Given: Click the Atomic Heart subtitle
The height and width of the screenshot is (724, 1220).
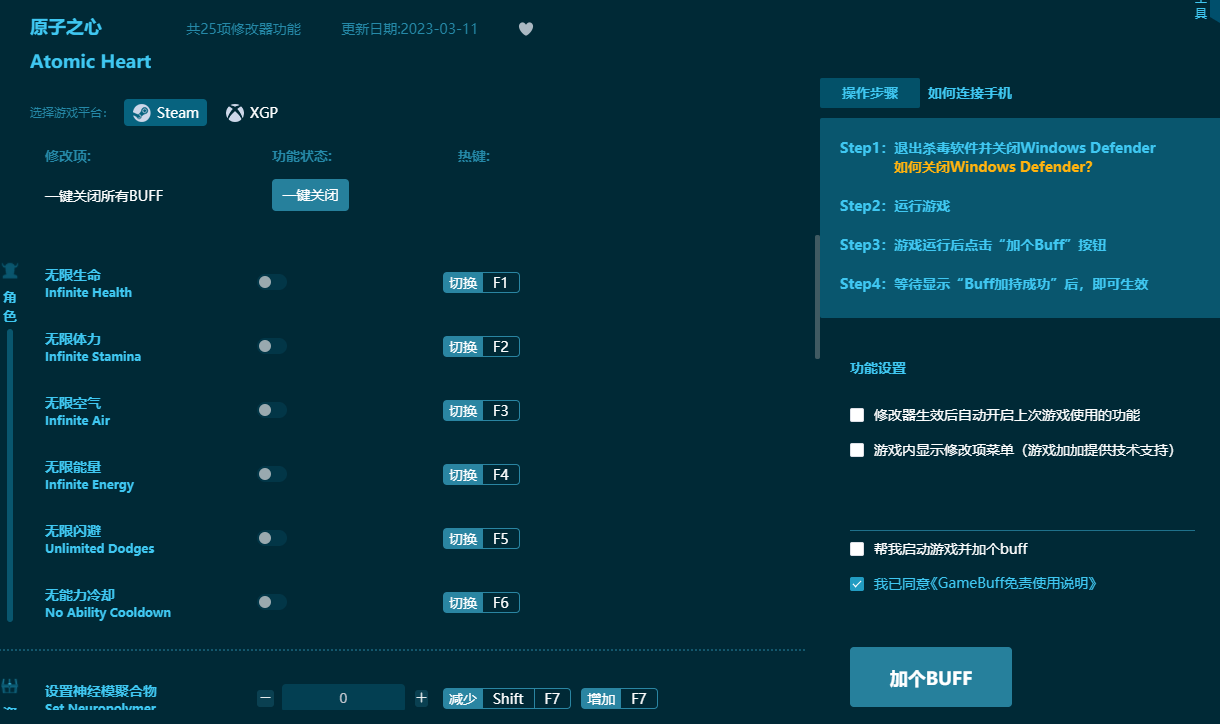Looking at the screenshot, I should [x=91, y=62].
